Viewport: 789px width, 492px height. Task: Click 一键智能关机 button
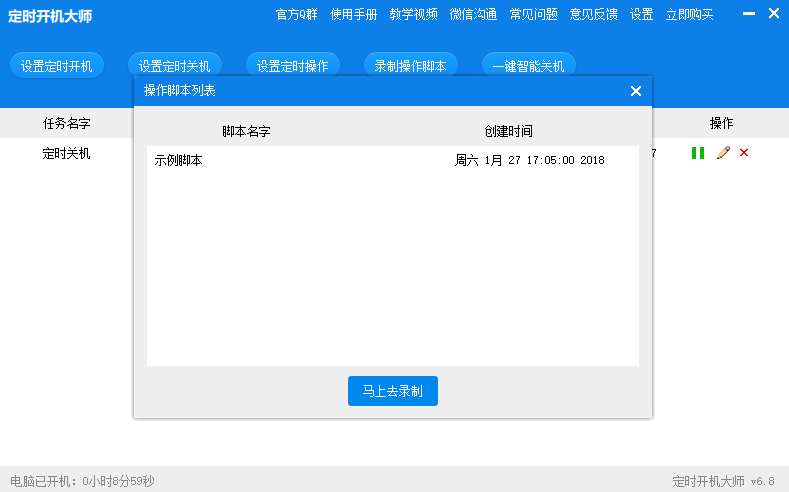528,66
